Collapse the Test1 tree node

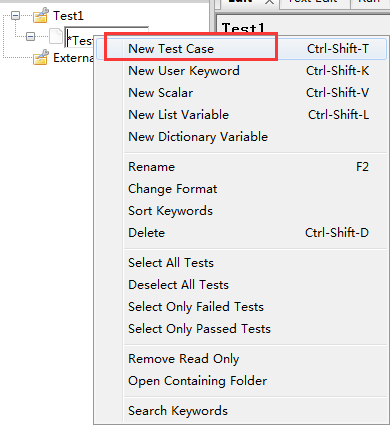pos(15,15)
